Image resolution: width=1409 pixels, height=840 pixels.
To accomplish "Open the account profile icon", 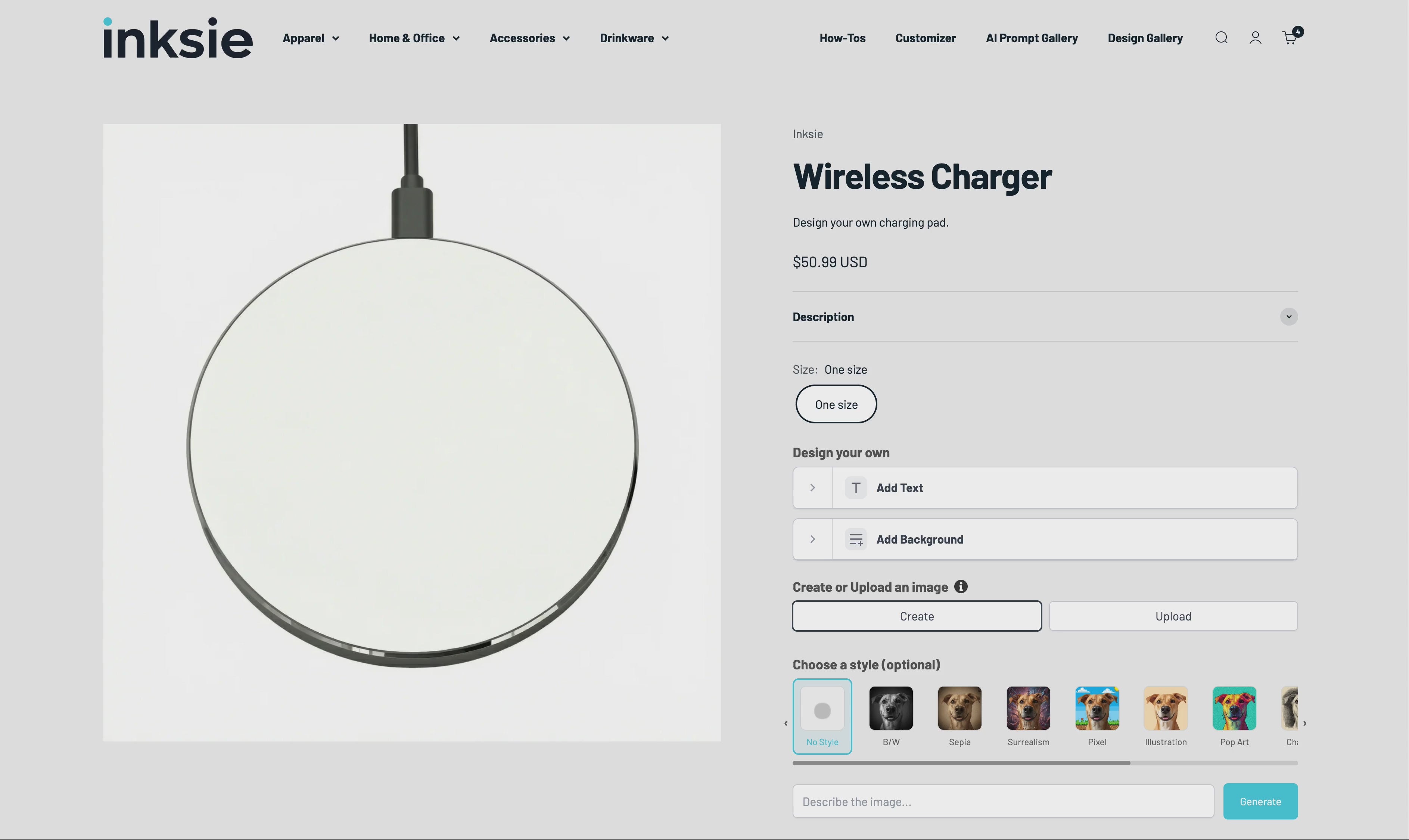I will pos(1255,38).
